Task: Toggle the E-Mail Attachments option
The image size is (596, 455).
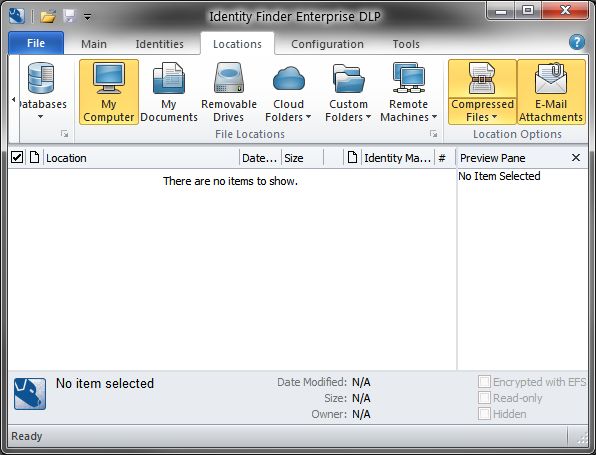Action: (551, 92)
